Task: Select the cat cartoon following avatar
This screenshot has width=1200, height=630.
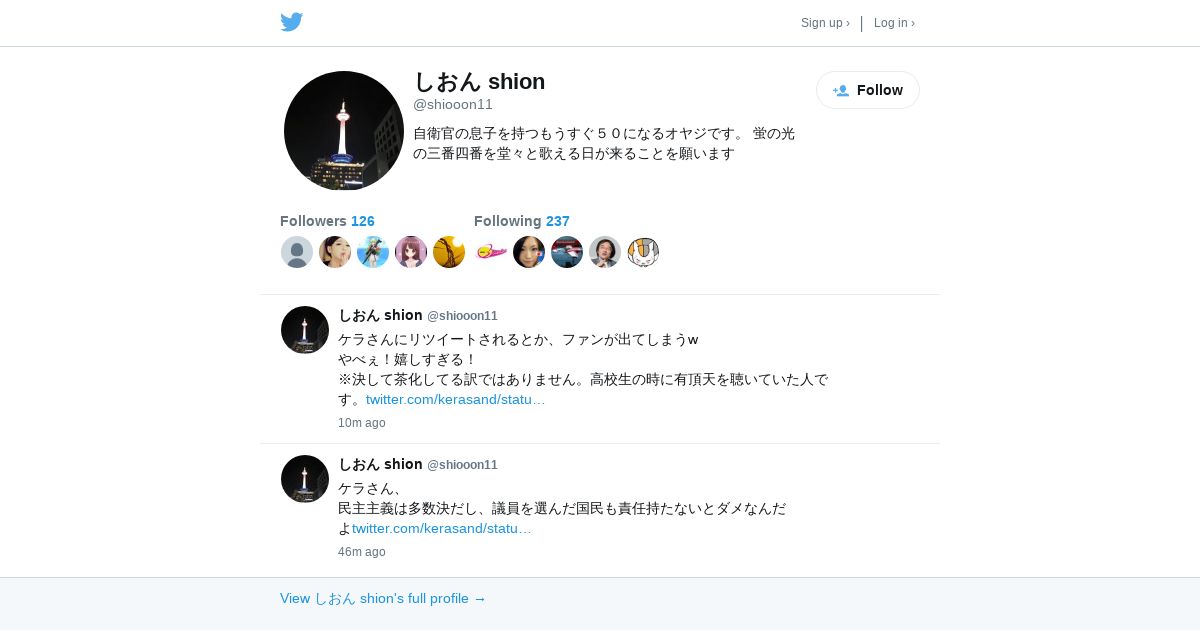Action: click(643, 252)
